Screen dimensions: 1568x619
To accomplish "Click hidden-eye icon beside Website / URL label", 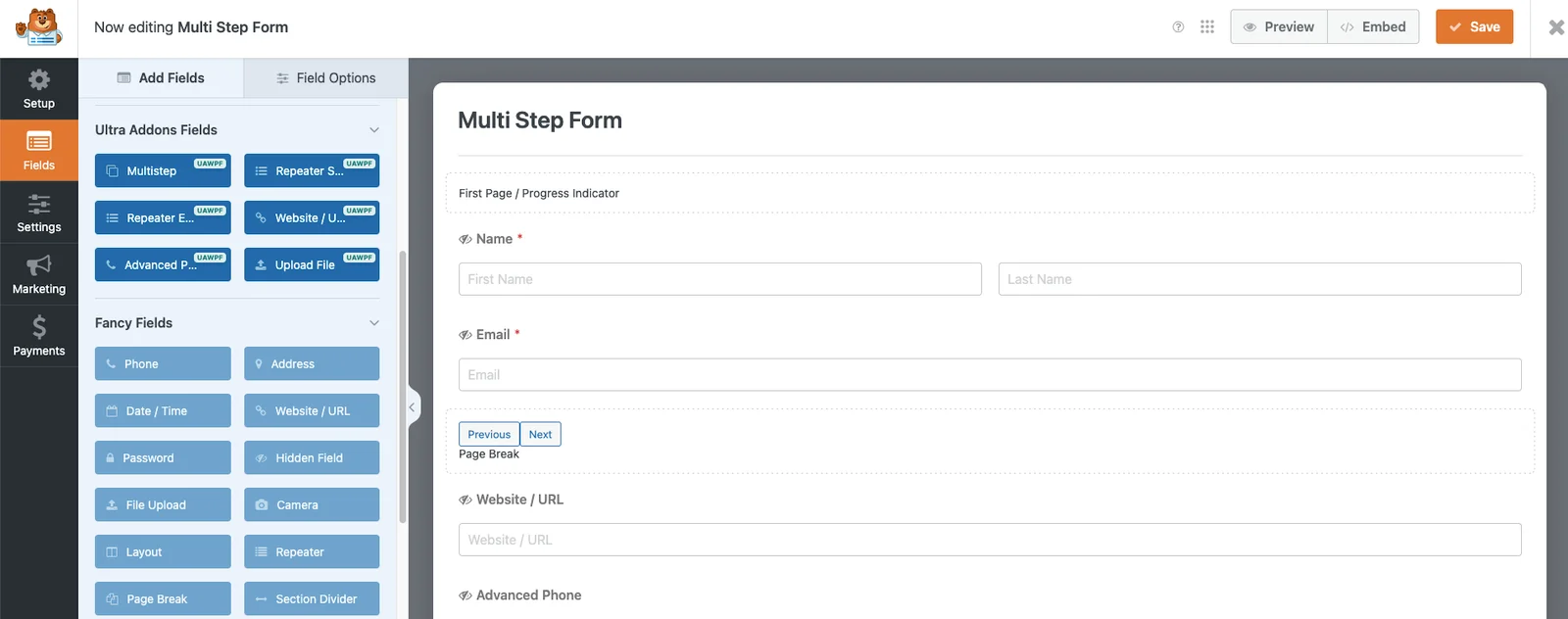I will click(x=465, y=500).
